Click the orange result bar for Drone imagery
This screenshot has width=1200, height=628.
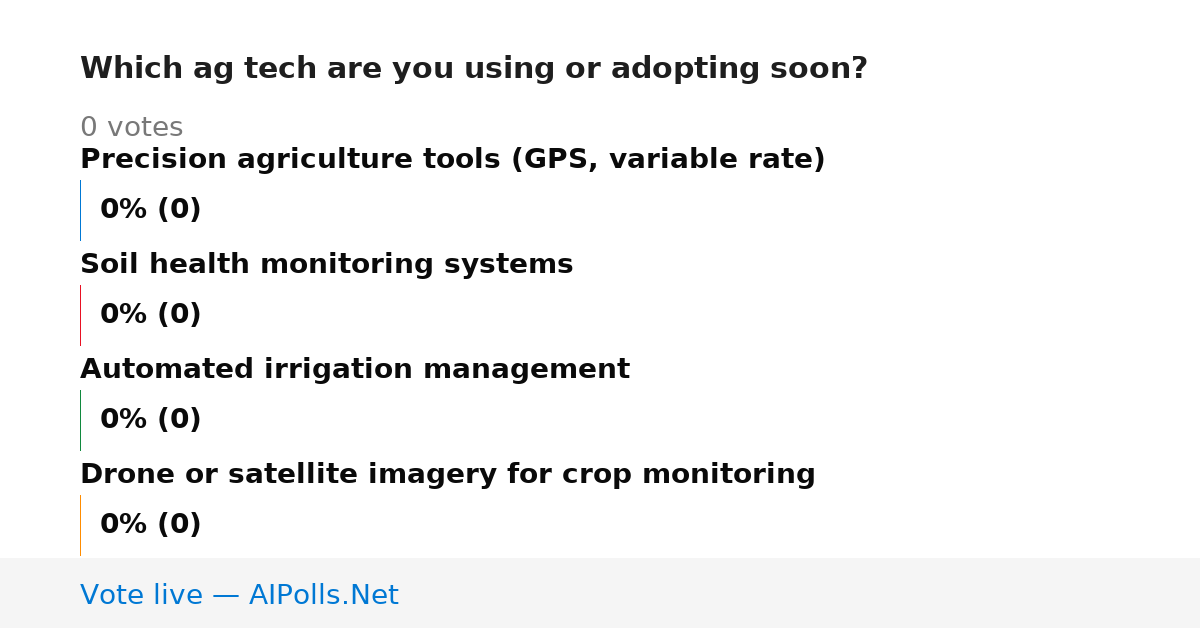coord(80,525)
